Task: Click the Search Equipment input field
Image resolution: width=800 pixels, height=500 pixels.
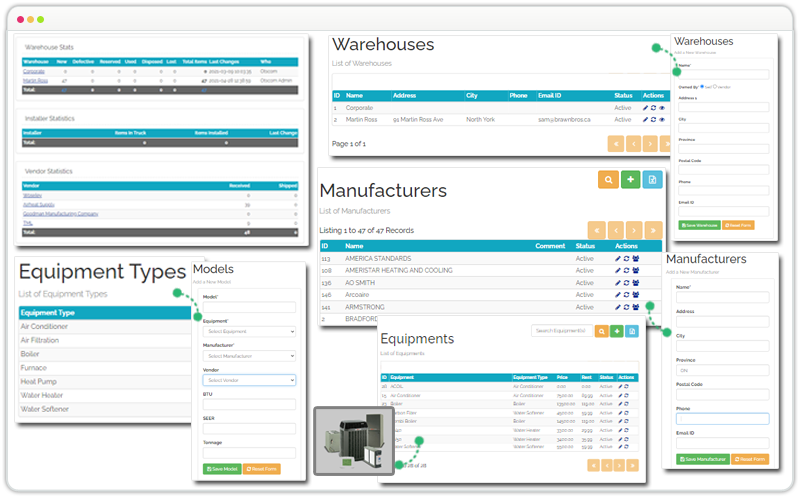Action: pos(561,331)
